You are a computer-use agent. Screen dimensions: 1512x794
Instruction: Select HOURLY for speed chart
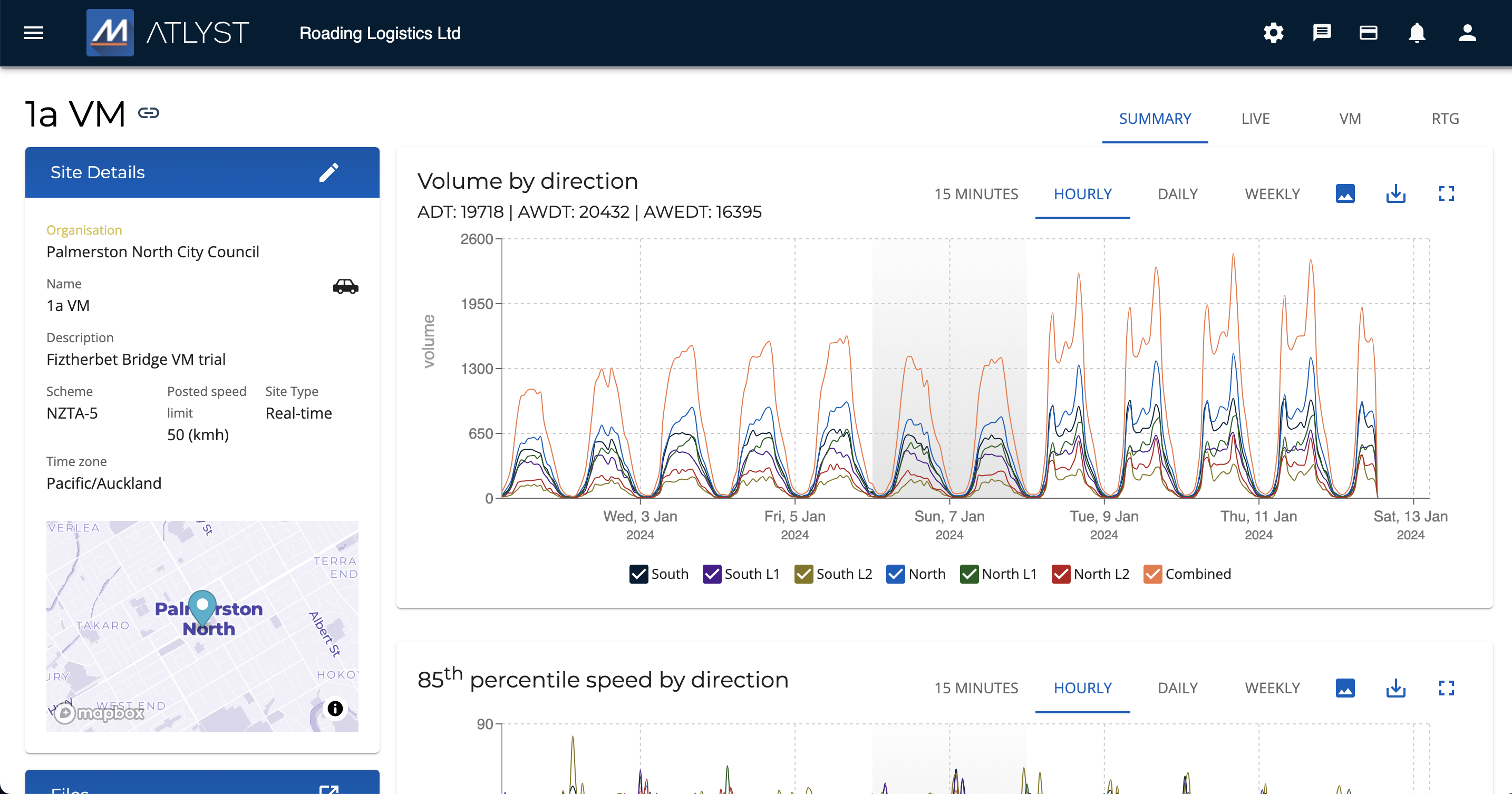pyautogui.click(x=1082, y=688)
